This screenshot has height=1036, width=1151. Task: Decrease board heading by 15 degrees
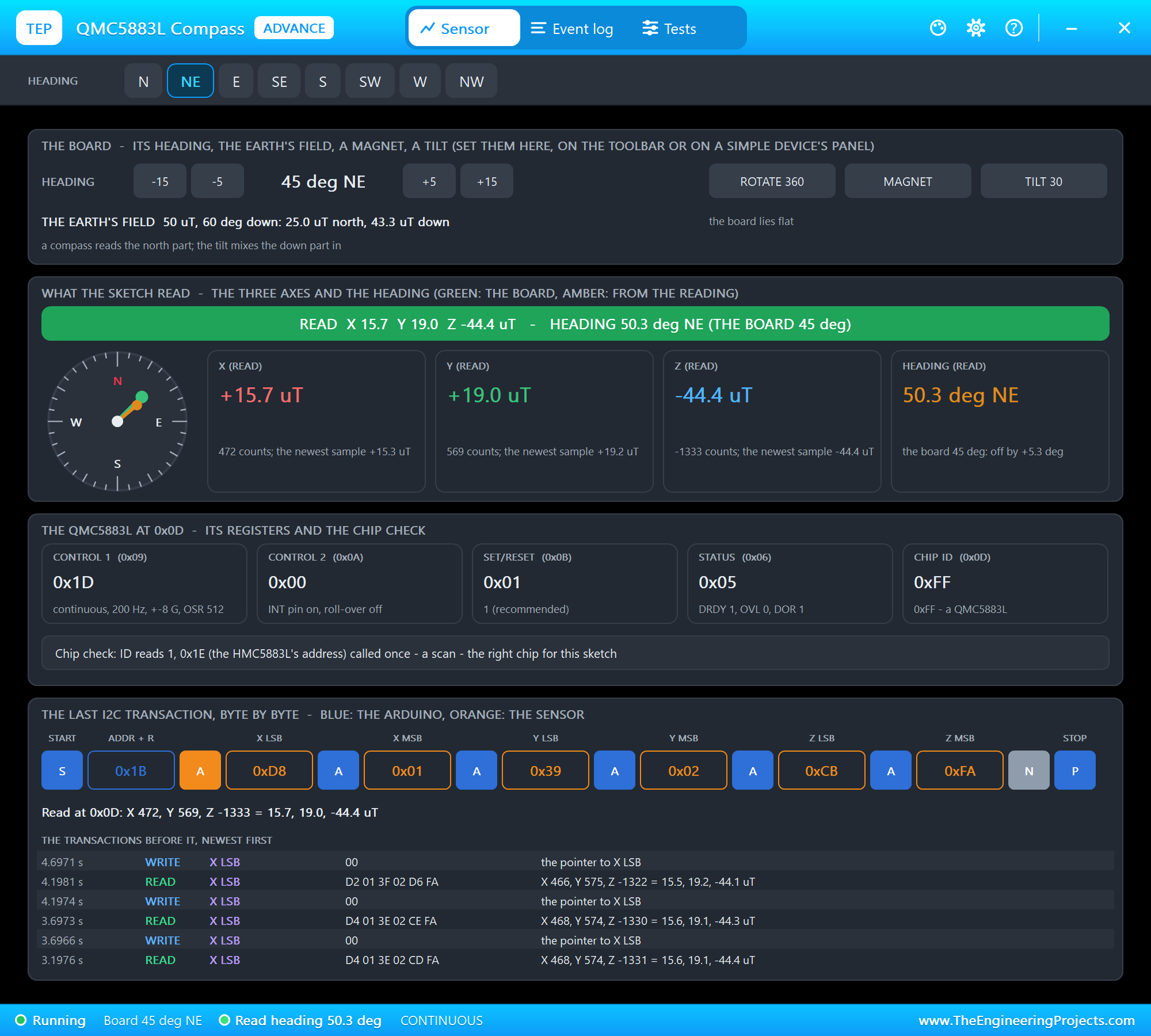[160, 181]
